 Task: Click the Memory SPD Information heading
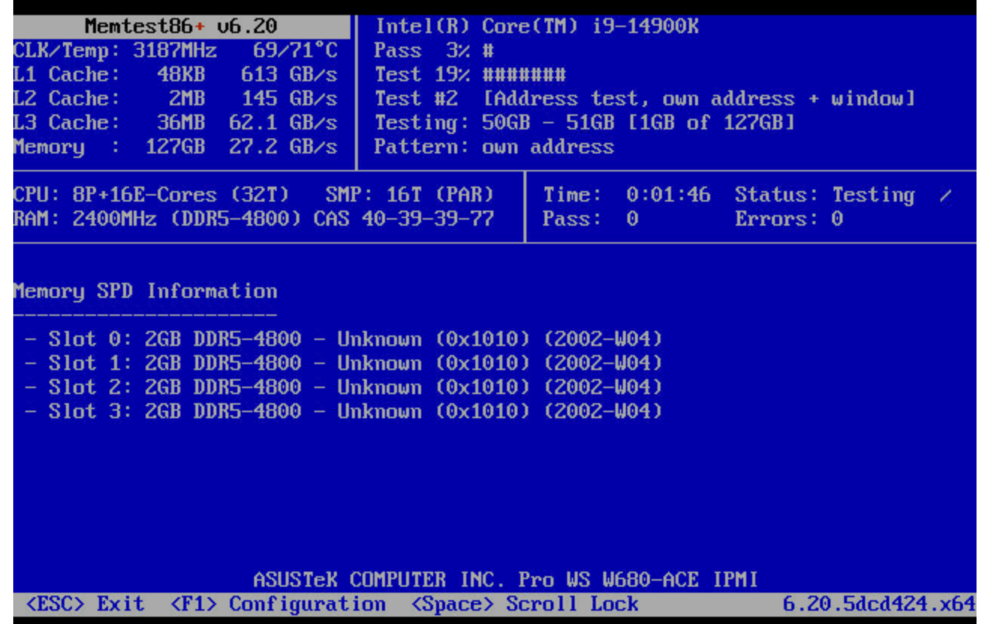pos(145,292)
